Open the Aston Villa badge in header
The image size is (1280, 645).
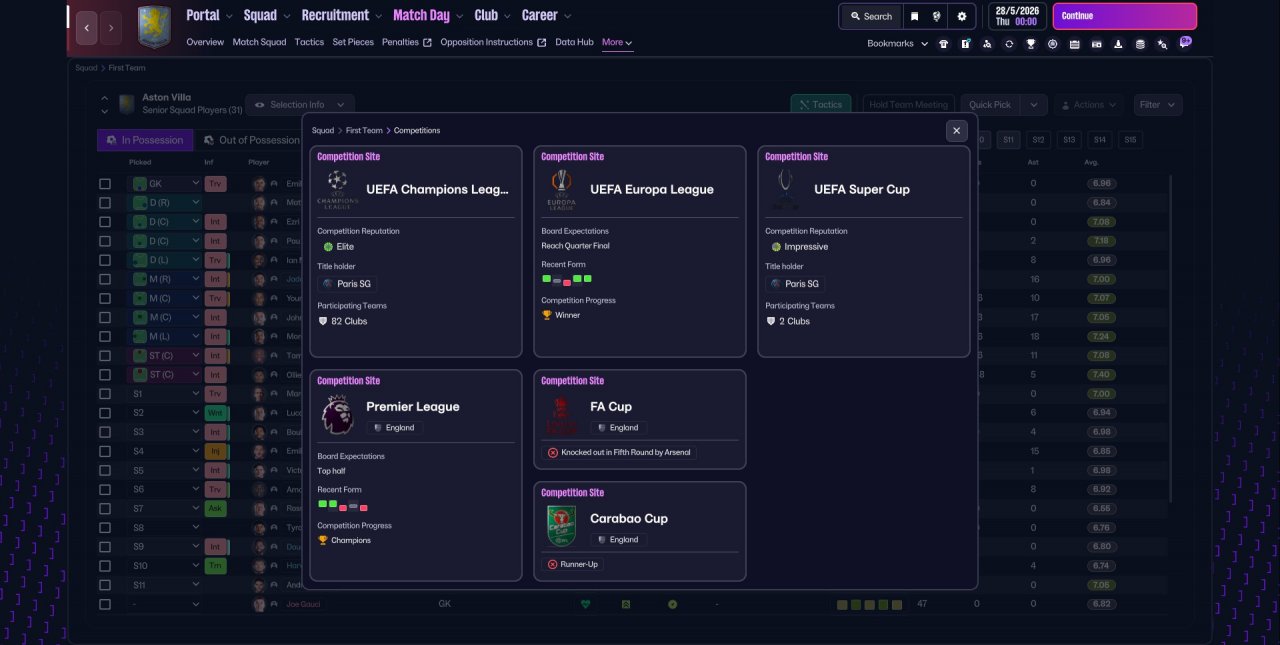pyautogui.click(x=153, y=27)
